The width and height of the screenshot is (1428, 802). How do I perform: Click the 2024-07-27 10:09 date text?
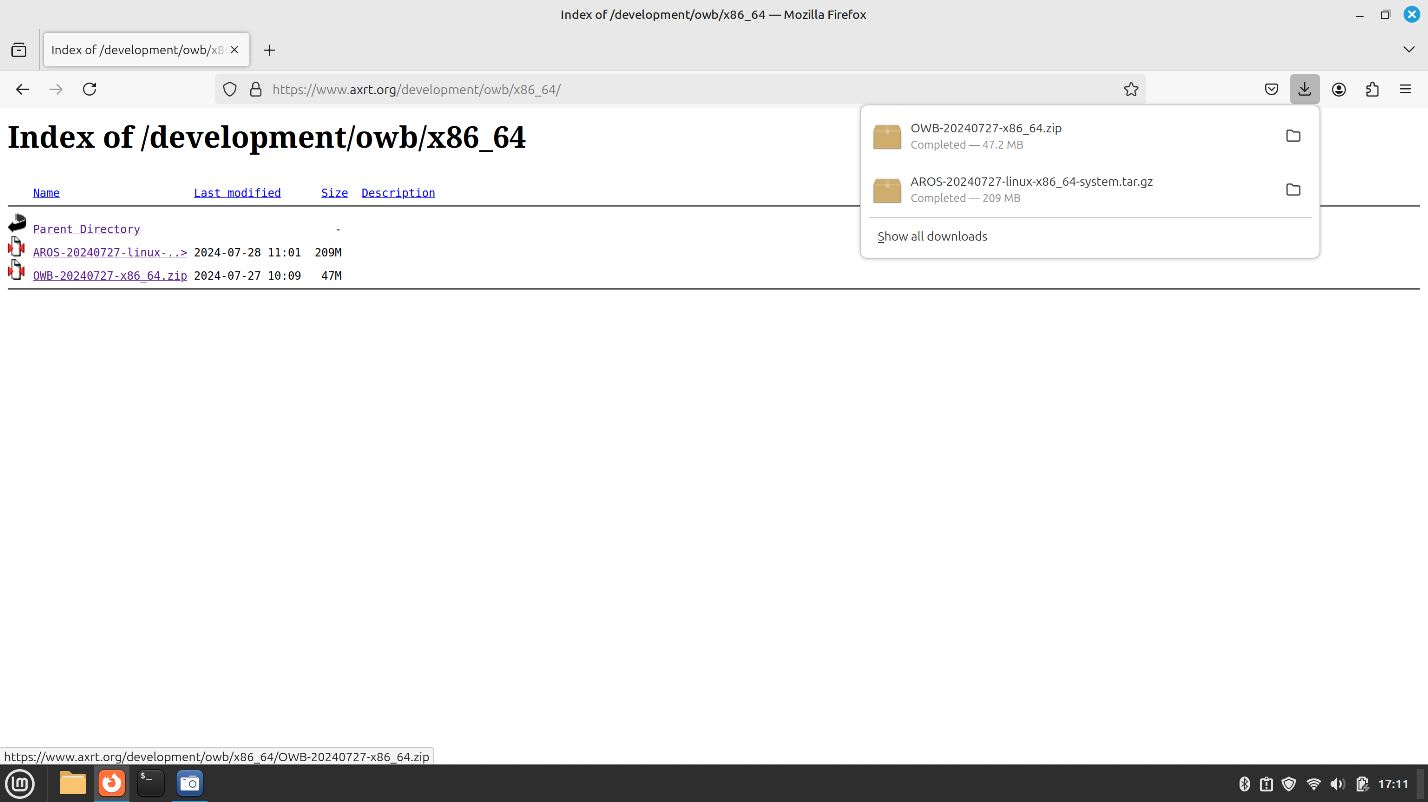247,276
